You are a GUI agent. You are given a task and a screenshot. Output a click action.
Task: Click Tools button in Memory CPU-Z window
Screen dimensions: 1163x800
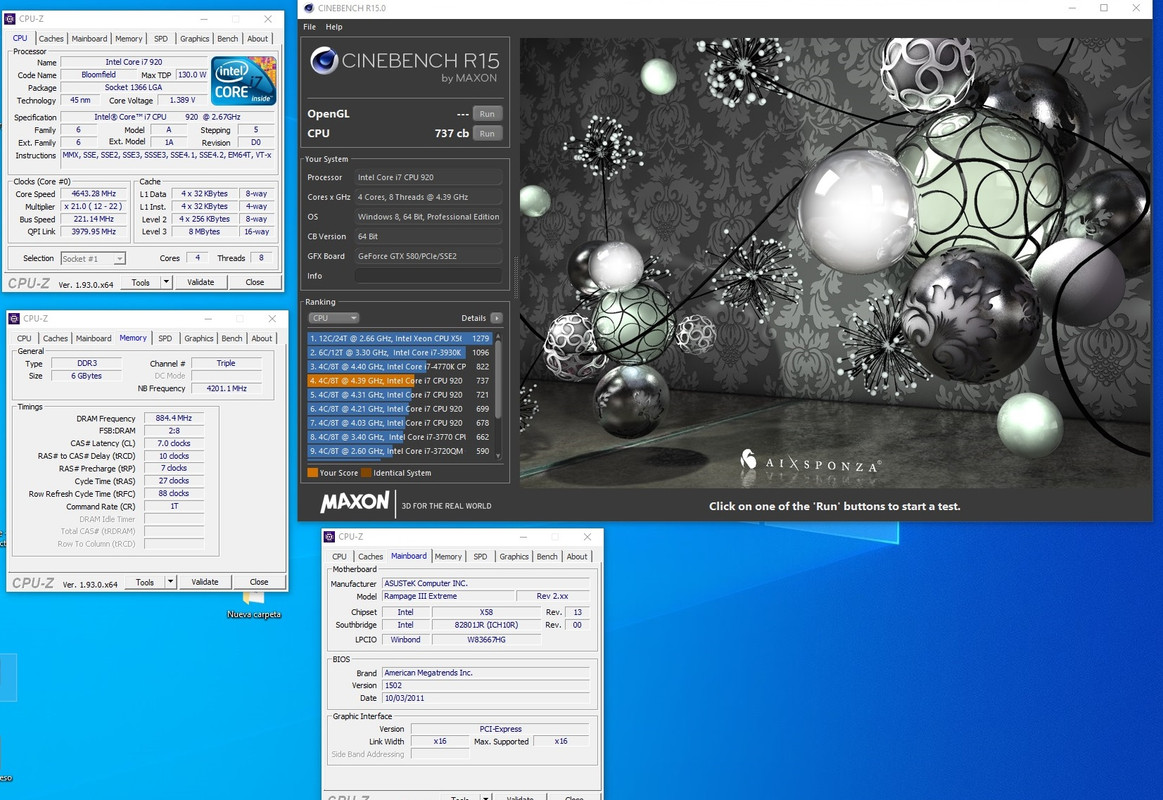145,582
